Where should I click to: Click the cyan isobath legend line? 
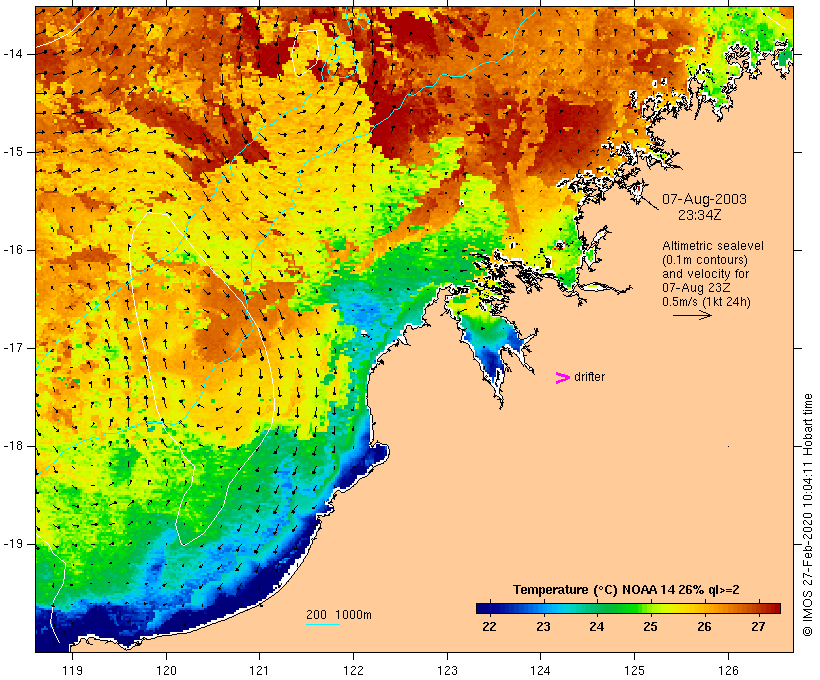click(323, 624)
